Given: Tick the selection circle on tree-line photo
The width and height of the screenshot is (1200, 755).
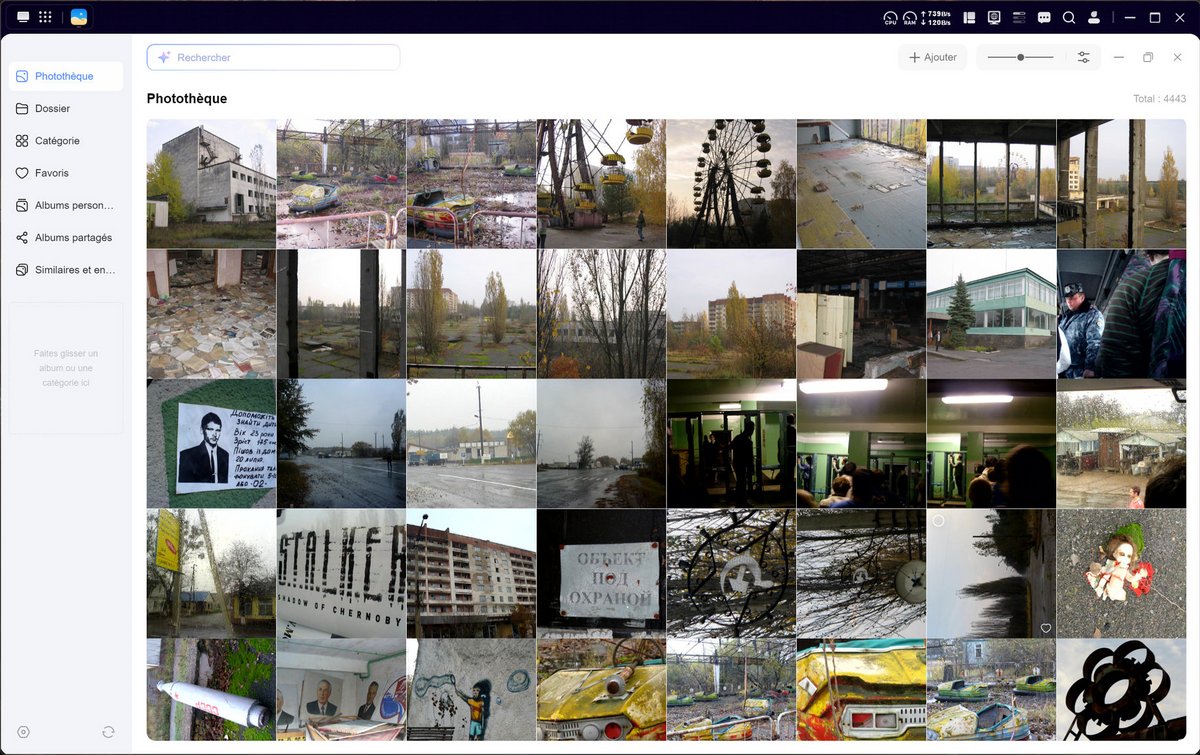Looking at the screenshot, I should [938, 521].
